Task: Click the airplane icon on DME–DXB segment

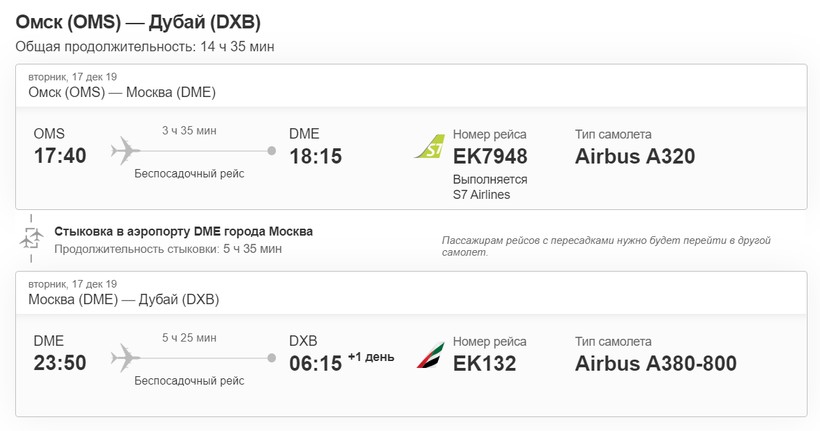Action: point(125,357)
